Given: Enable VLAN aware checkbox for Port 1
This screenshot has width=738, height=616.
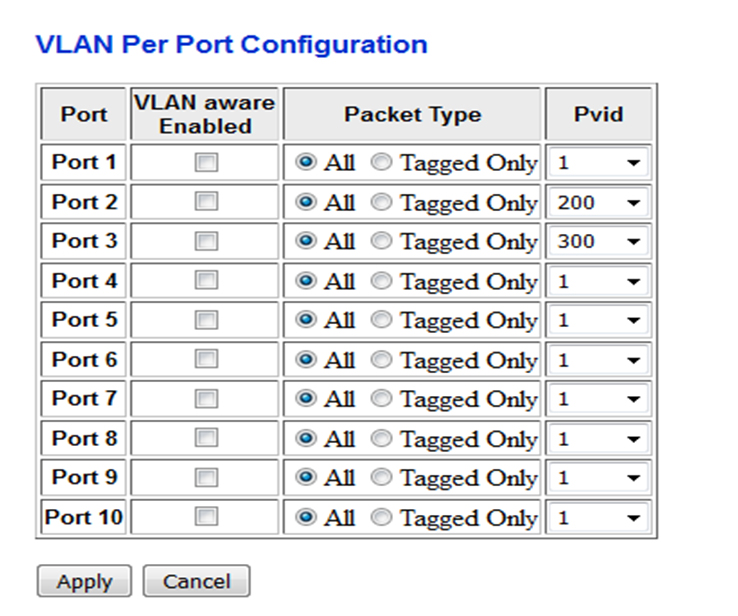Looking at the screenshot, I should click(x=206, y=163).
